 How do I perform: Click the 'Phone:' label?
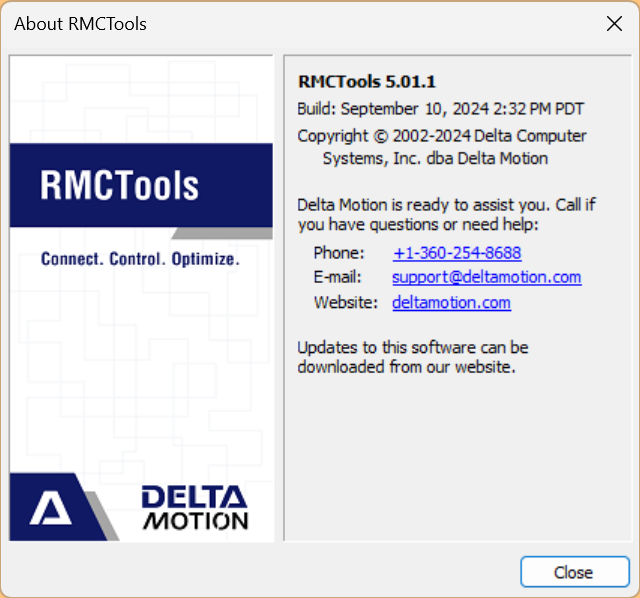339,253
